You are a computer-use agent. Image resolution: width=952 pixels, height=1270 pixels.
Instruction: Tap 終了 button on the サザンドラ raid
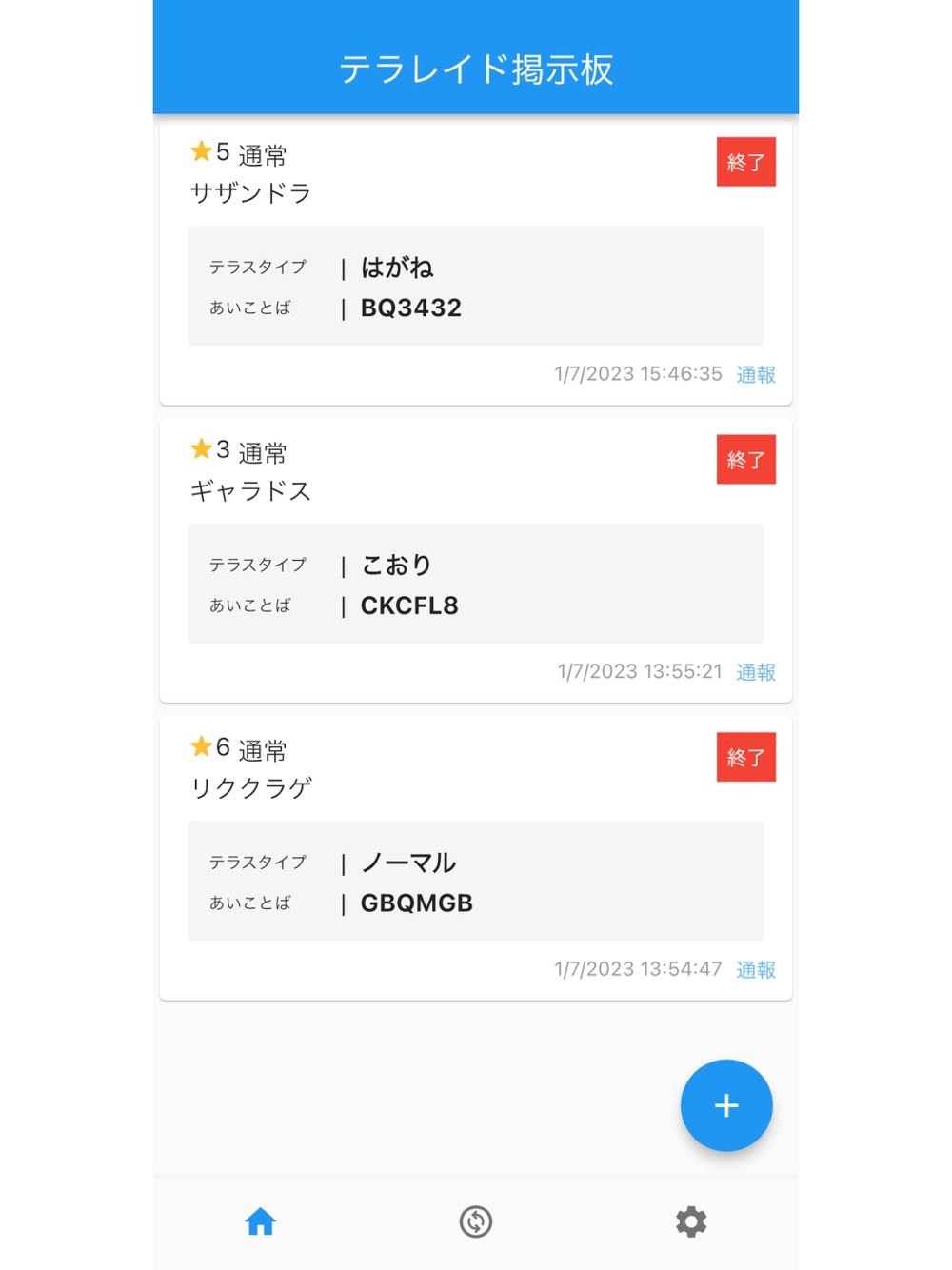click(745, 162)
